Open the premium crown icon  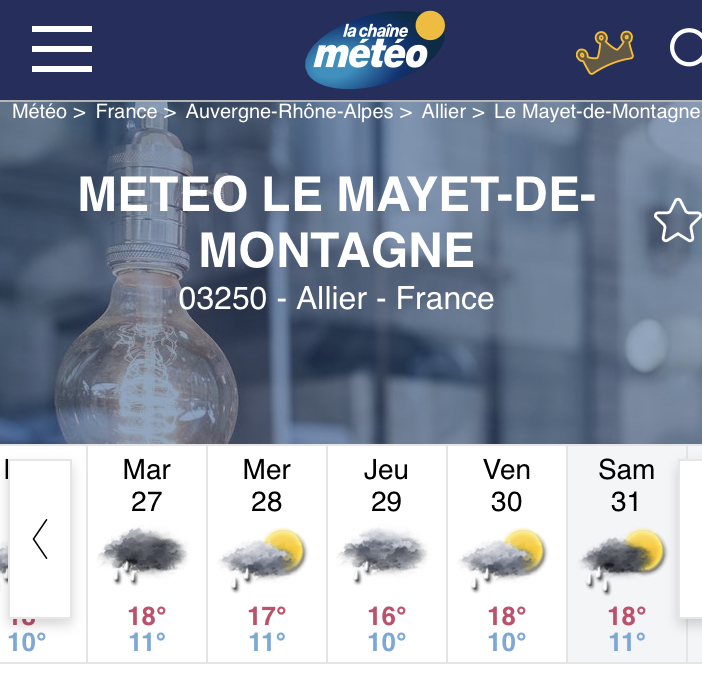pos(605,52)
